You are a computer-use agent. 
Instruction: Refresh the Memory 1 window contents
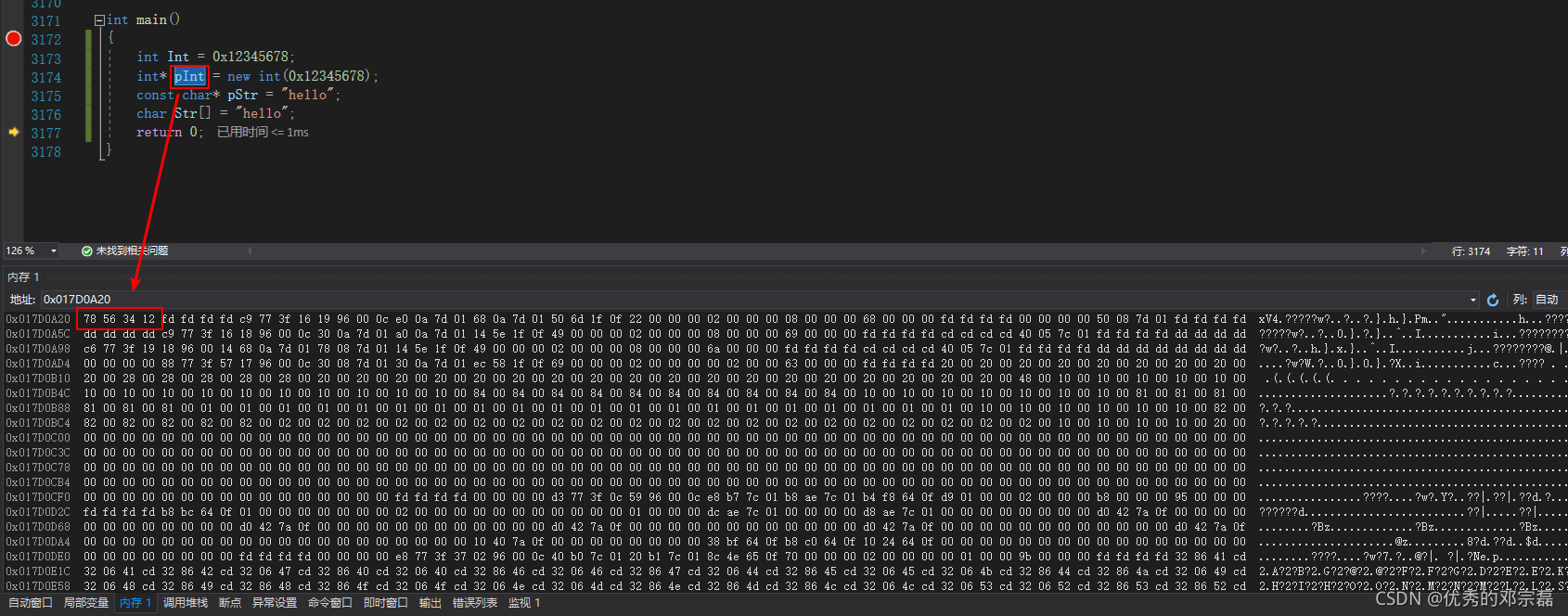coord(1493,300)
